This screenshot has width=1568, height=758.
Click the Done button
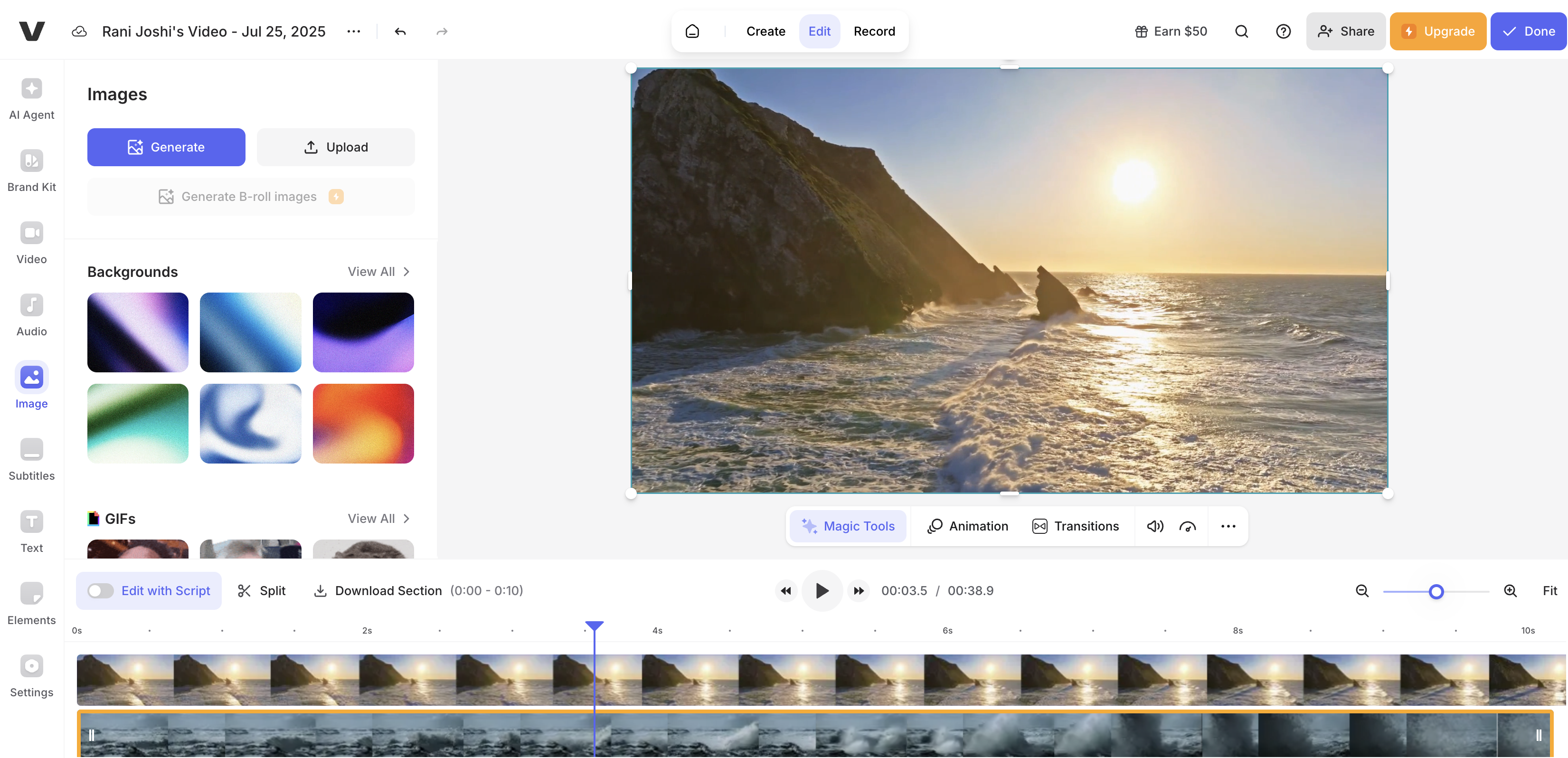tap(1529, 31)
